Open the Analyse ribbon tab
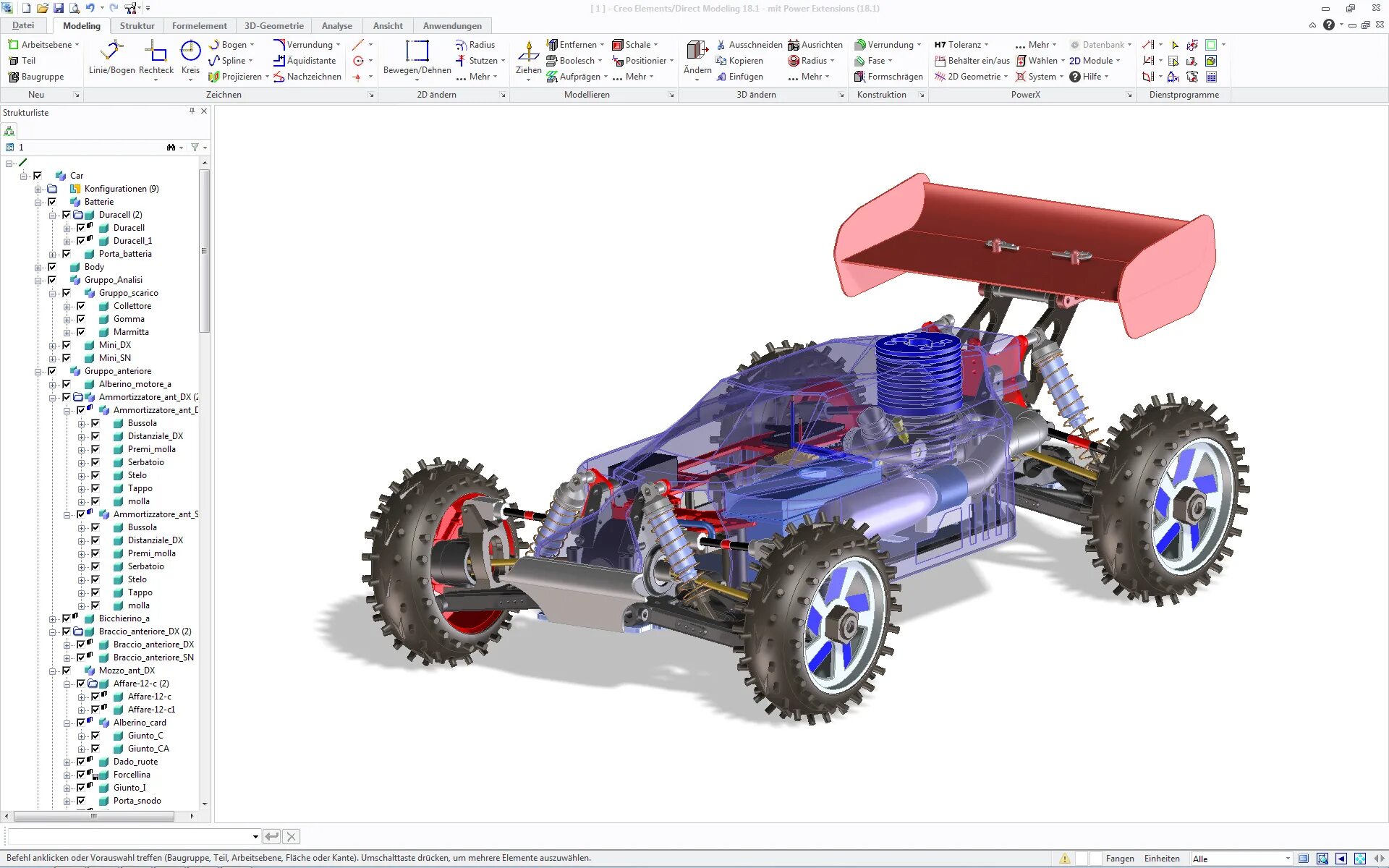 coord(336,25)
